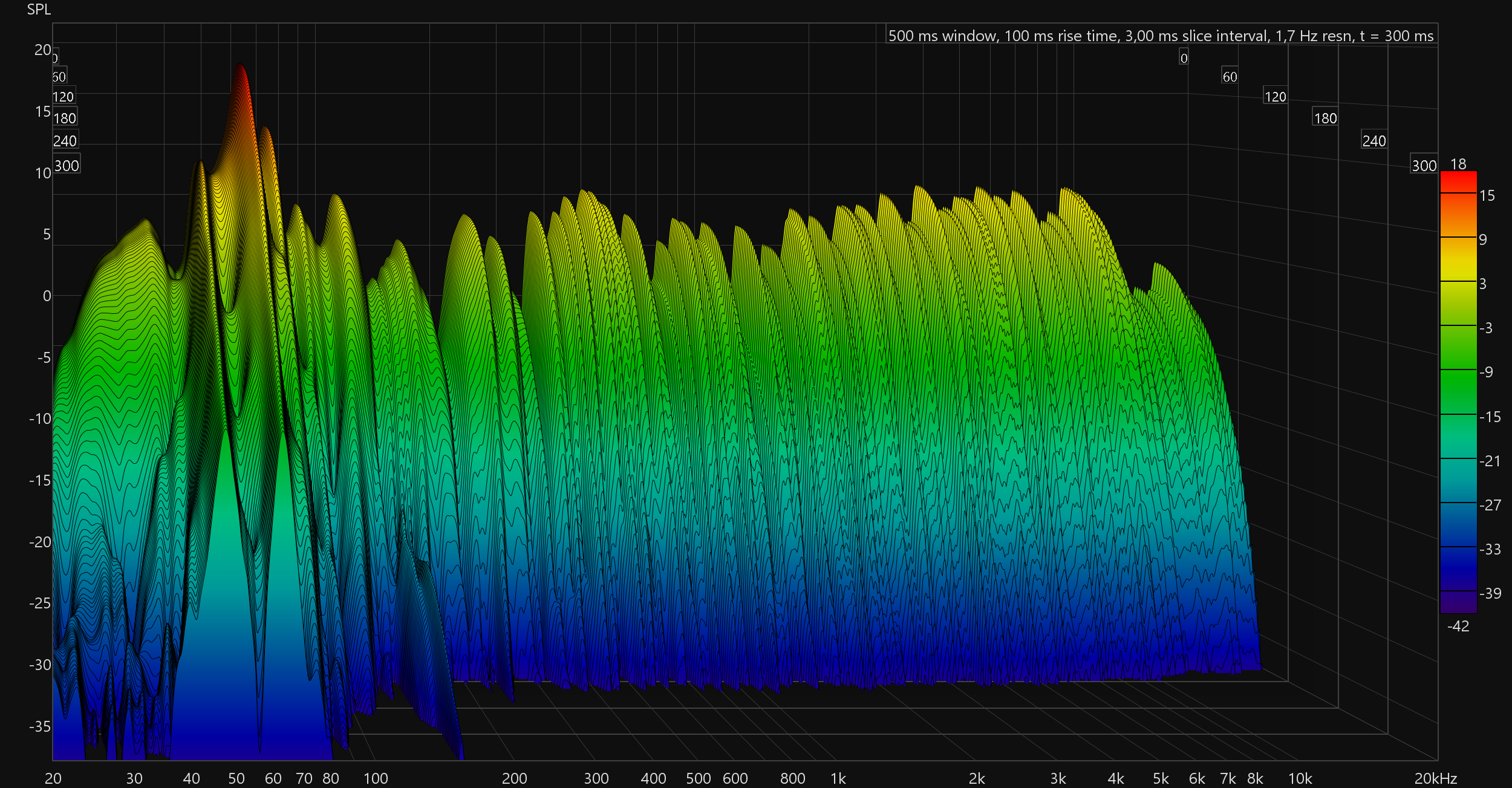1512x788 pixels.
Task: Select the 5 value on SPL axis
Action: [47, 235]
